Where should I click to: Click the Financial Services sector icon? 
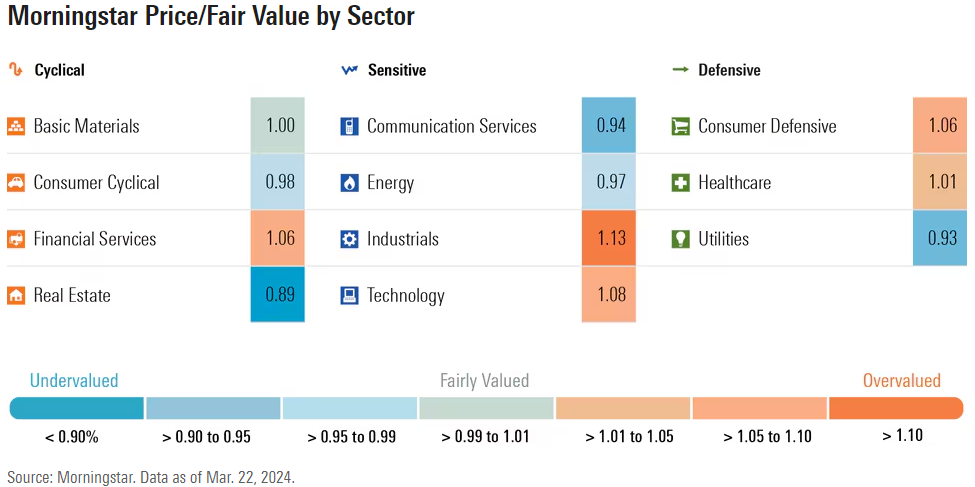tap(15, 239)
